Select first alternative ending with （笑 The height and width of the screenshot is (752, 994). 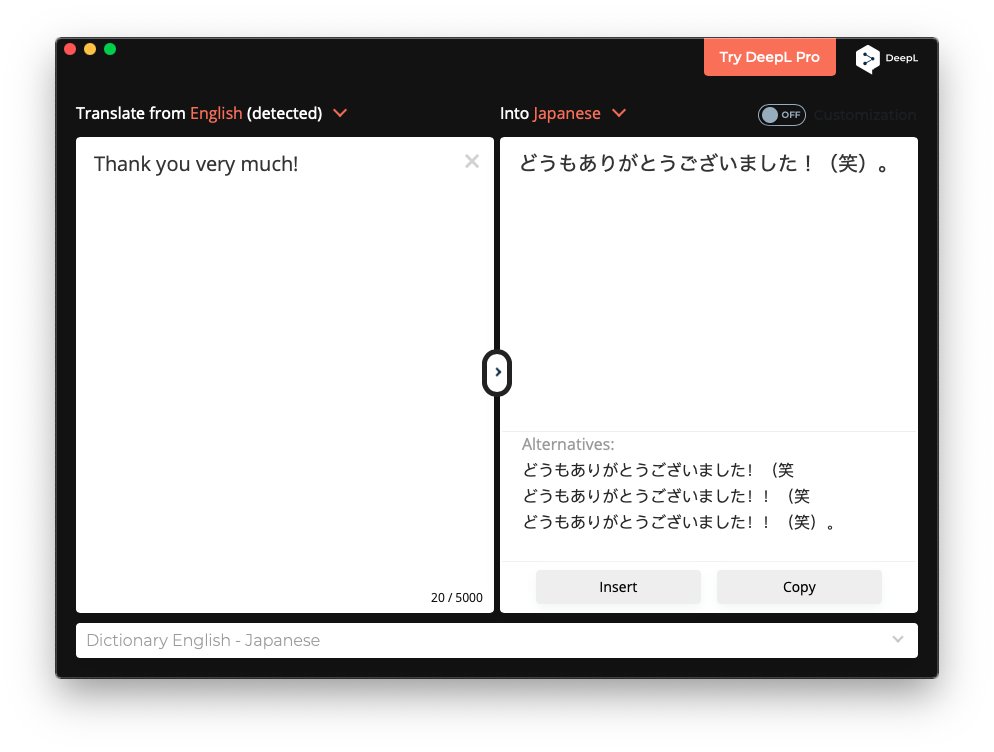(x=658, y=470)
